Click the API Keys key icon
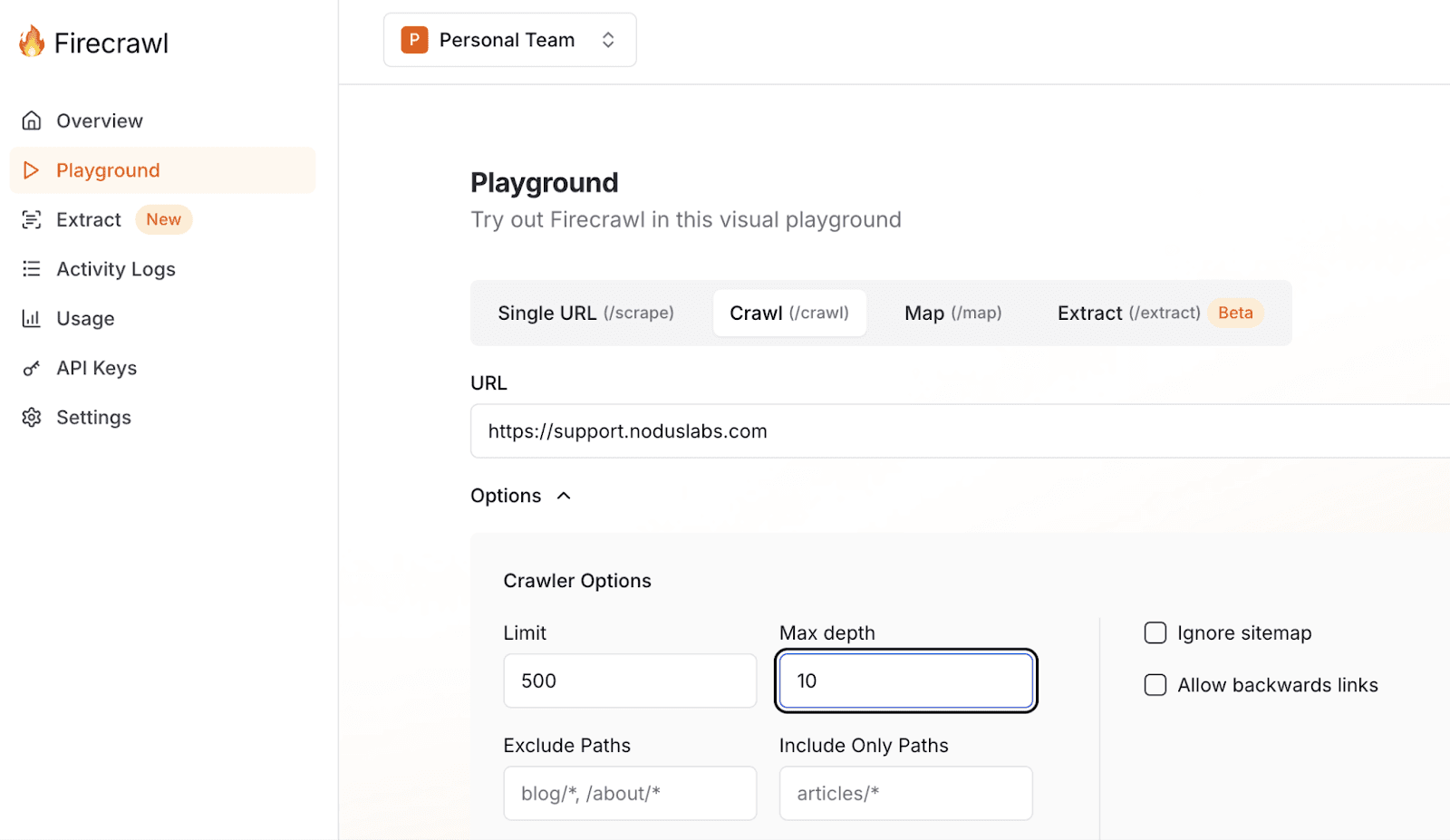 32,368
